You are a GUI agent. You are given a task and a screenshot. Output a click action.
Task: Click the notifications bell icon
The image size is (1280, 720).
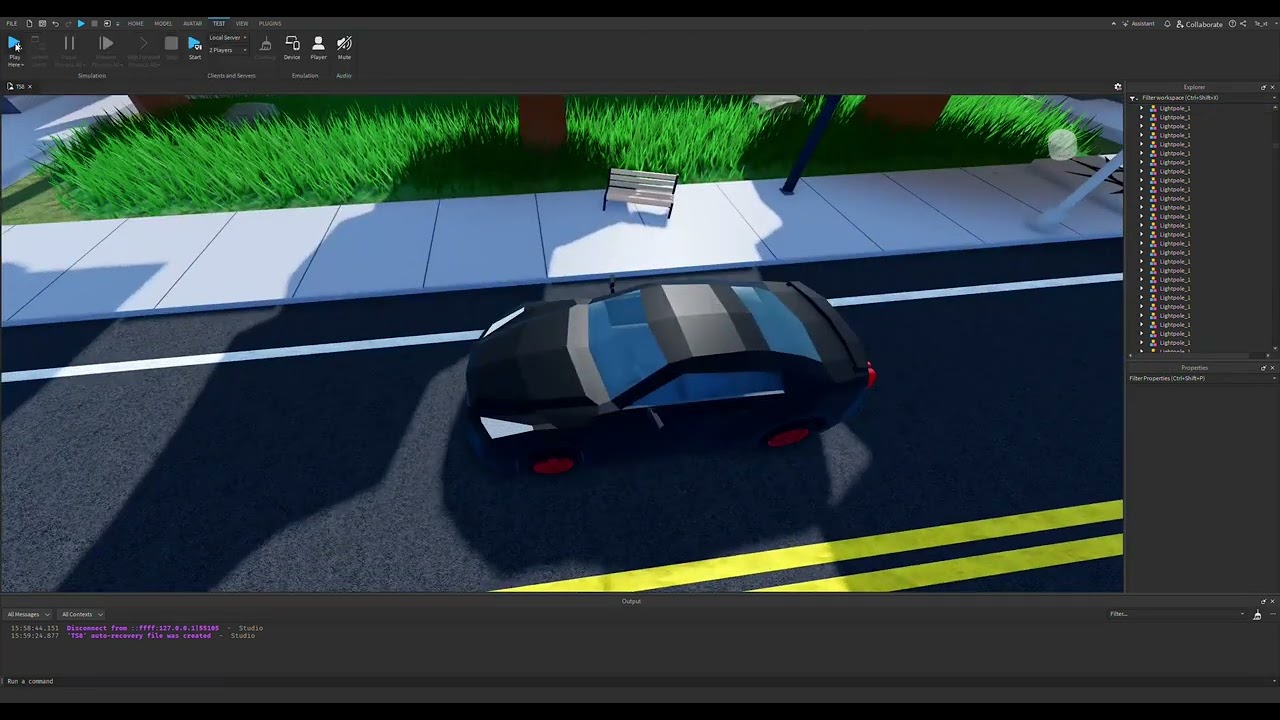1167,24
